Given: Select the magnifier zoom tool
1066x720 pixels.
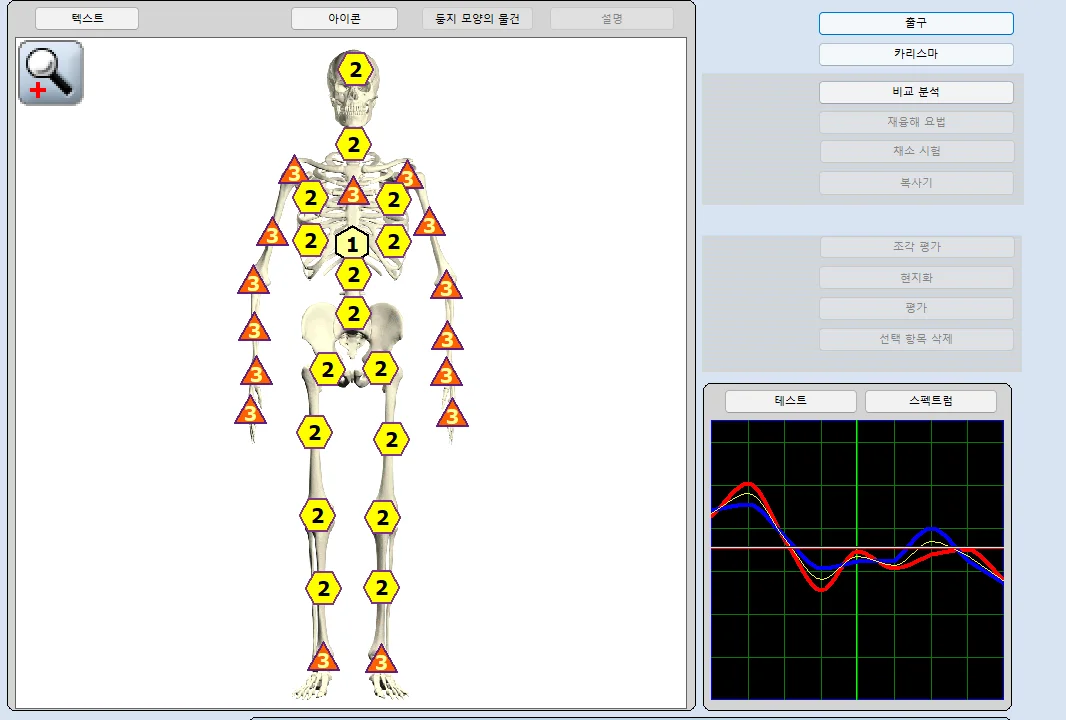Looking at the screenshot, I should (x=50, y=72).
